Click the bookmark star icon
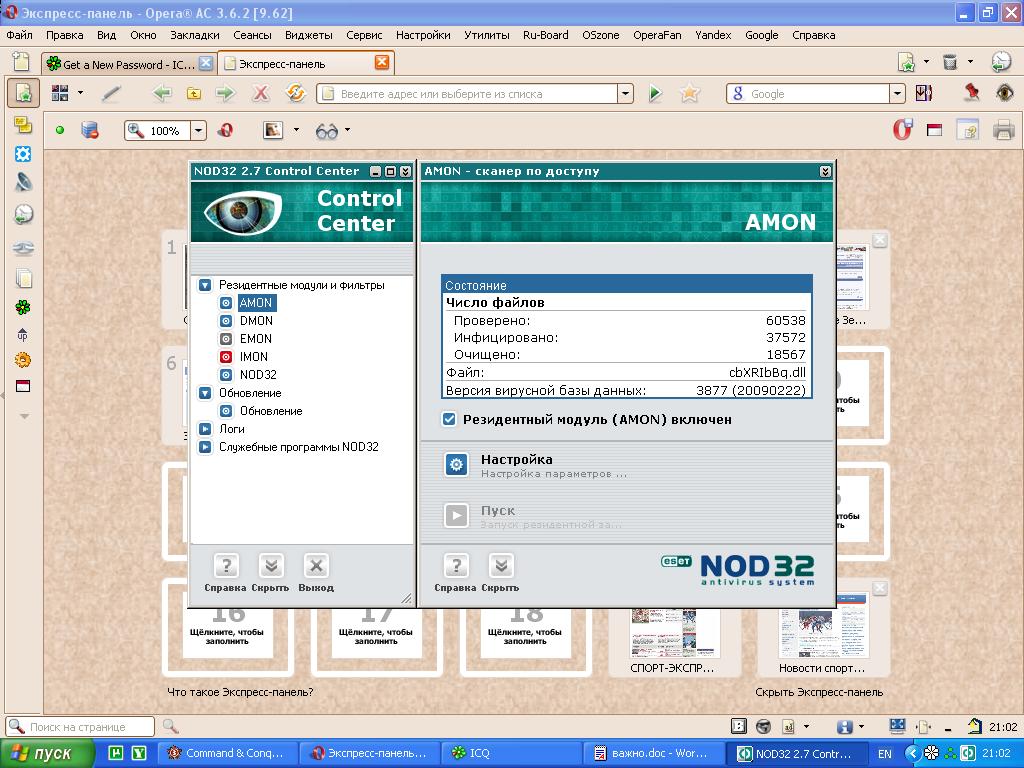 pos(690,94)
